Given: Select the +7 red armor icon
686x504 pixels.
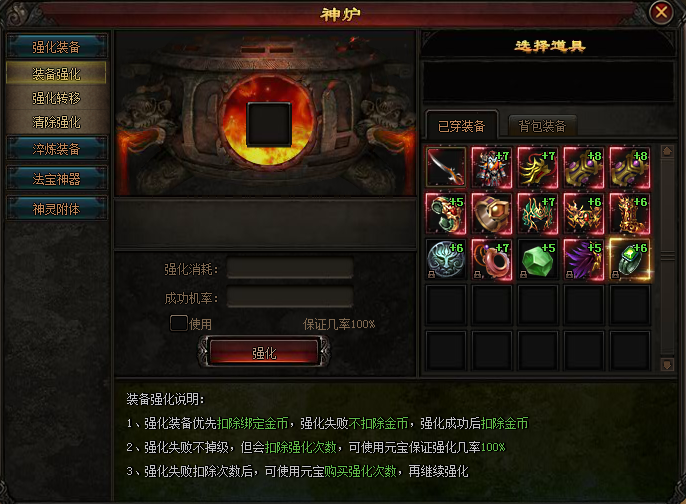Looking at the screenshot, I should pyautogui.click(x=492, y=167).
